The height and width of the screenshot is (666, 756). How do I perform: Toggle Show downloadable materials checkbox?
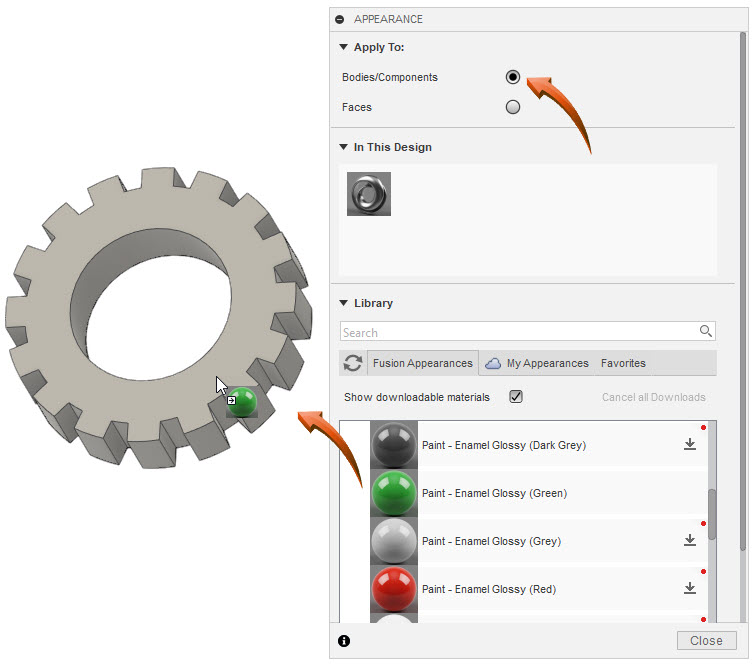pos(516,397)
